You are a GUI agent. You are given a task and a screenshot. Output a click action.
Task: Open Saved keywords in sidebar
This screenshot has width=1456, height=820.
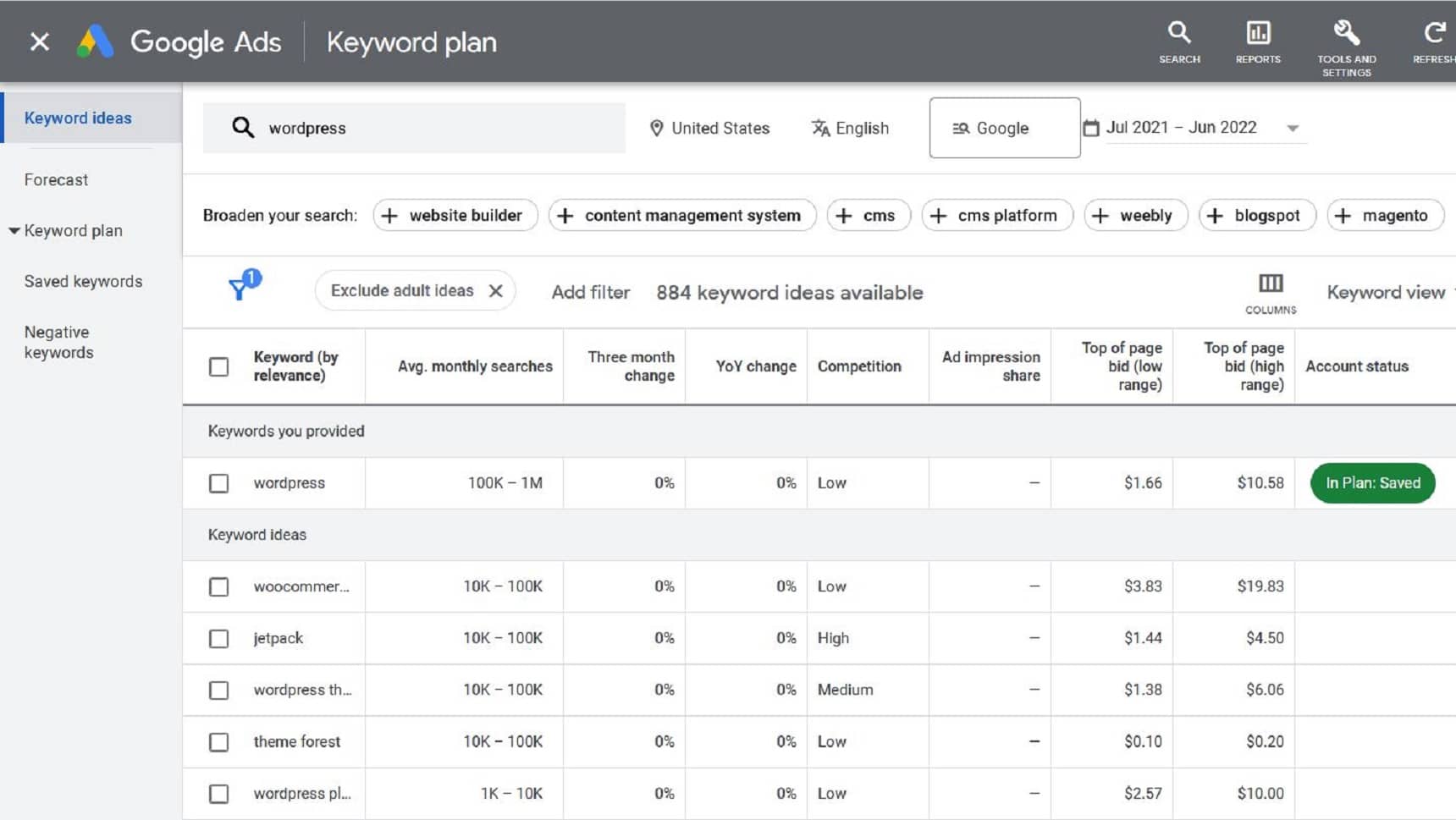click(x=83, y=281)
